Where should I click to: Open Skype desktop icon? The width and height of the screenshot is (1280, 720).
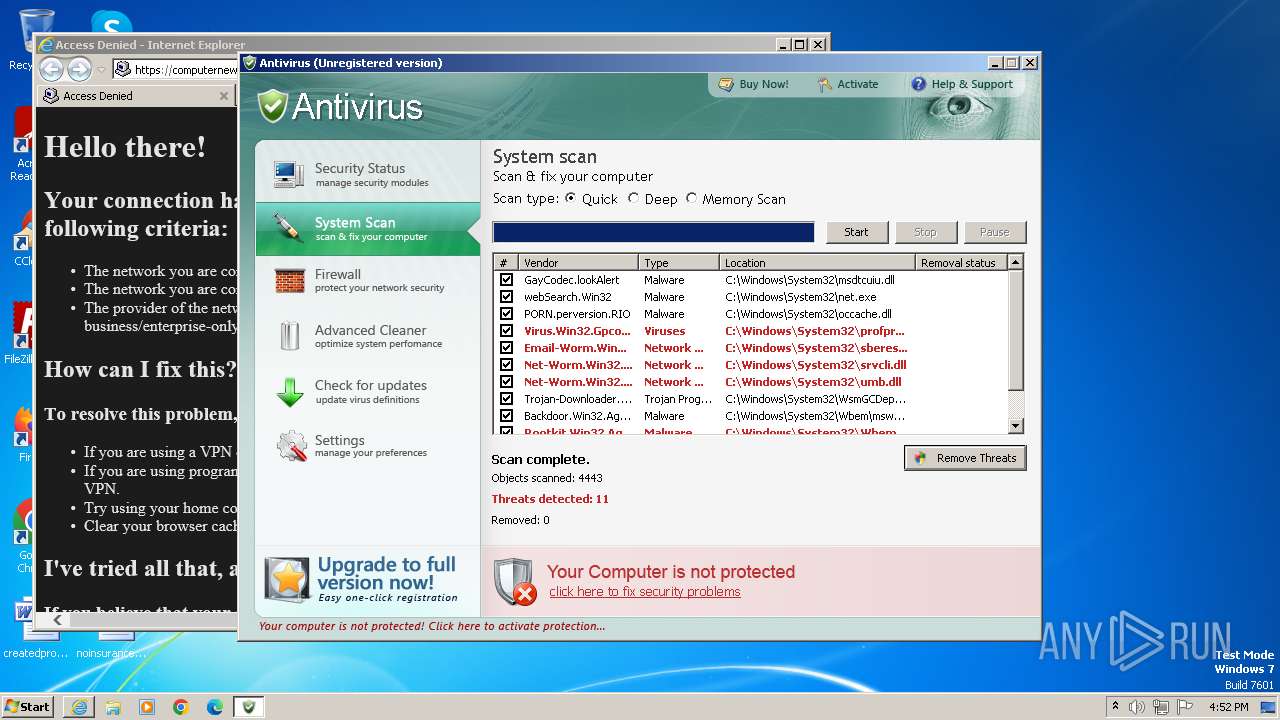[111, 26]
